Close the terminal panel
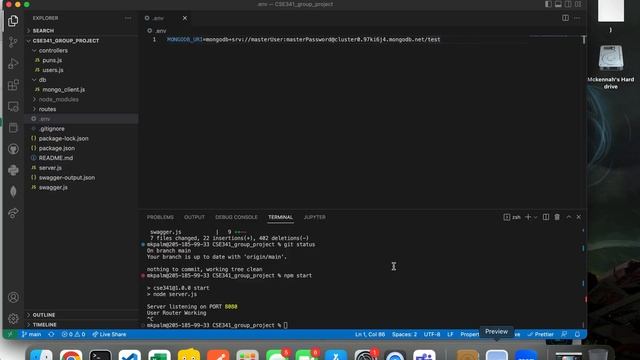 click(x=579, y=217)
